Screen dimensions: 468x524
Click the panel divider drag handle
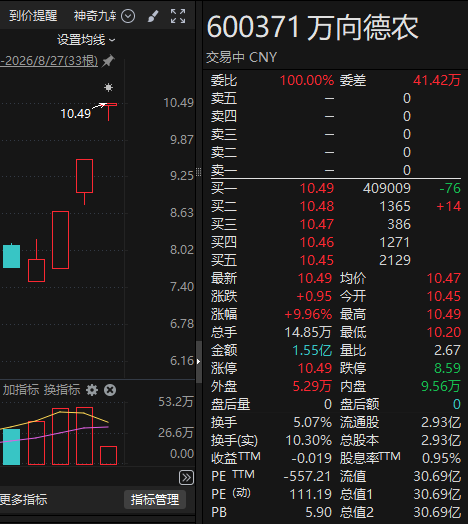coord(199,172)
